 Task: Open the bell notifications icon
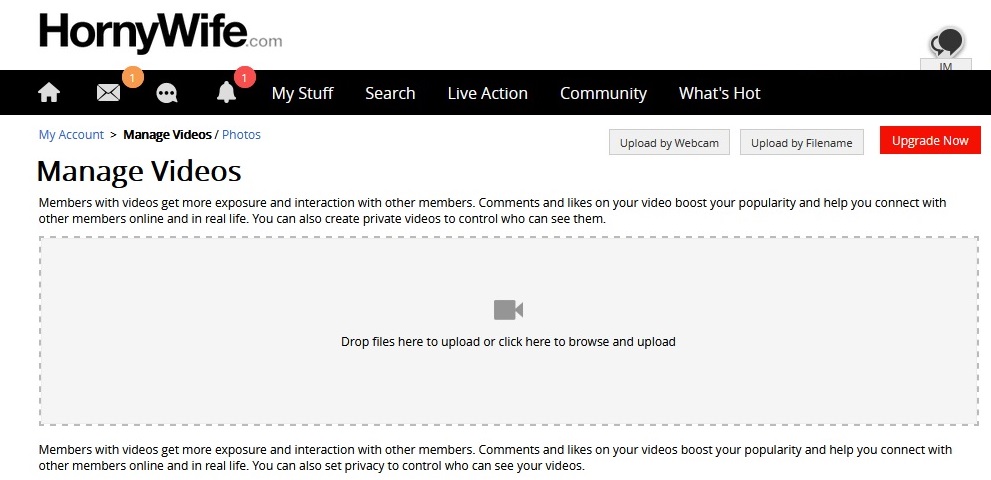(x=226, y=92)
